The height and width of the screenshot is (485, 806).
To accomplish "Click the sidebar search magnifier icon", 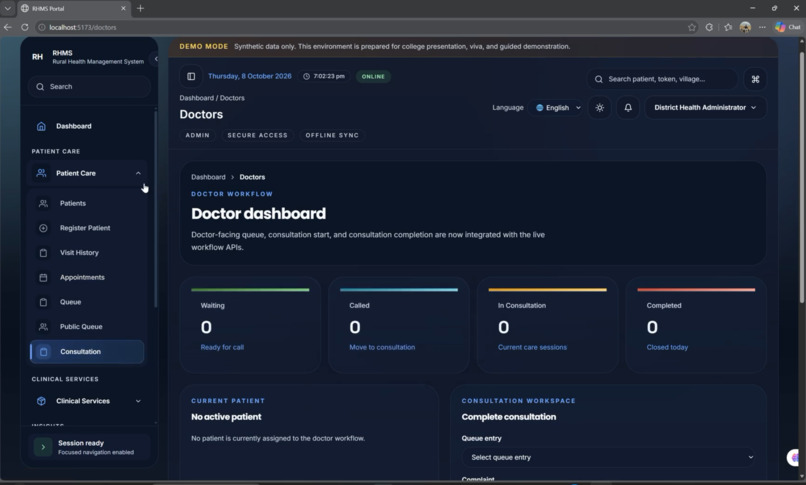I will tap(40, 87).
